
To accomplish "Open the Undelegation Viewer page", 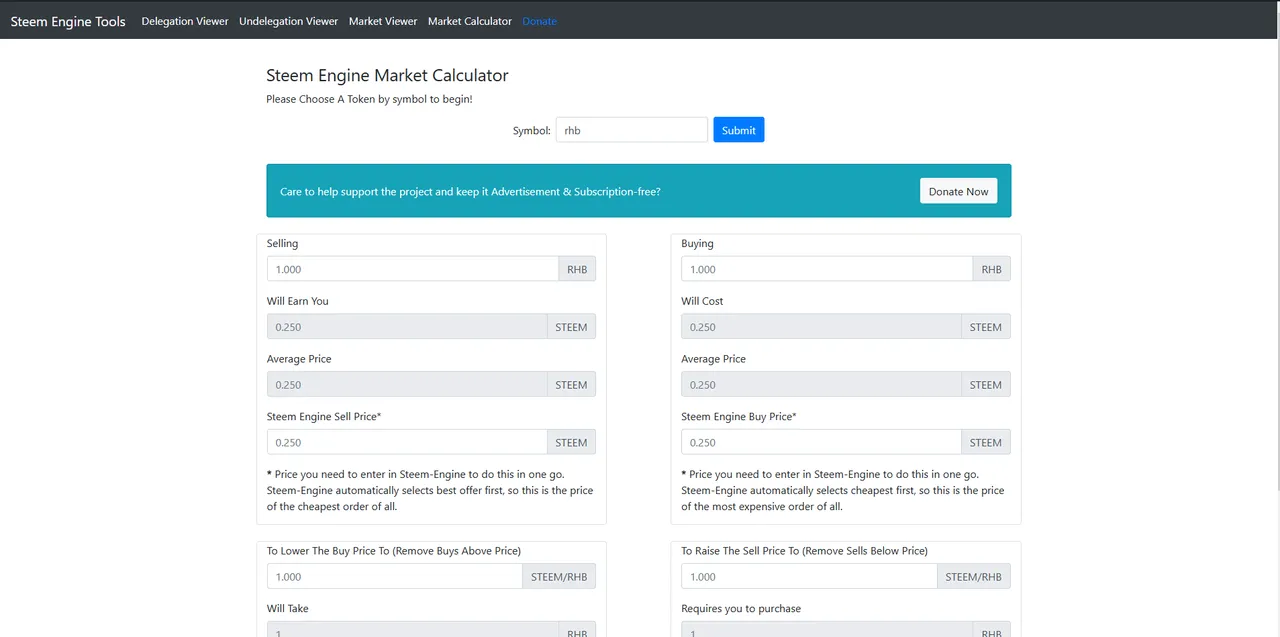I will (288, 21).
